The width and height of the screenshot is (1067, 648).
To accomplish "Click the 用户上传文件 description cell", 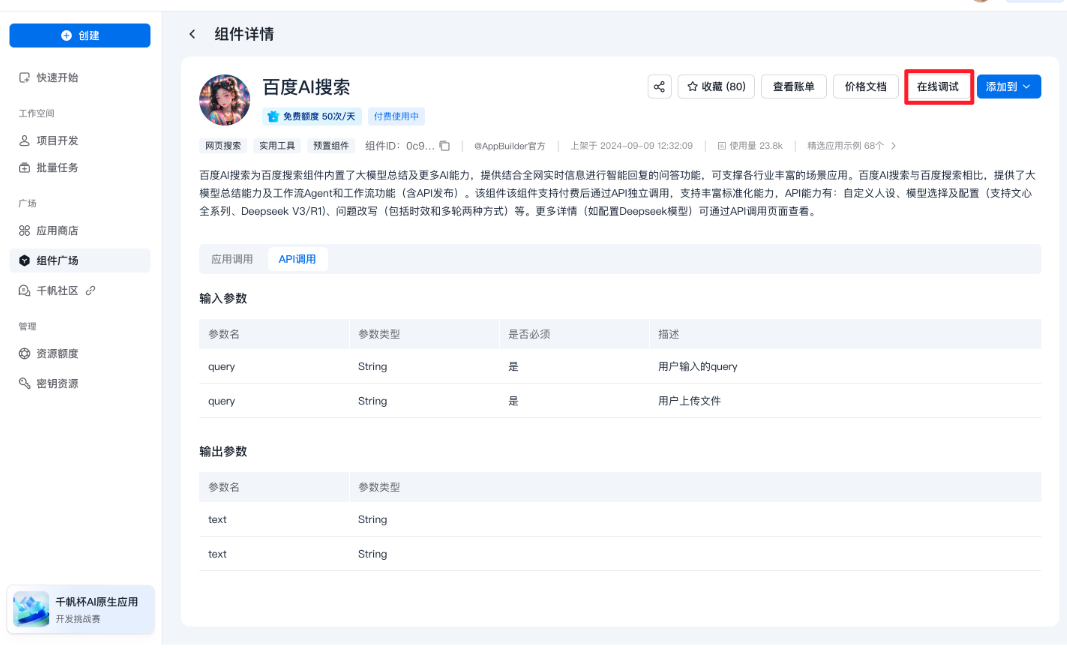I will click(689, 401).
